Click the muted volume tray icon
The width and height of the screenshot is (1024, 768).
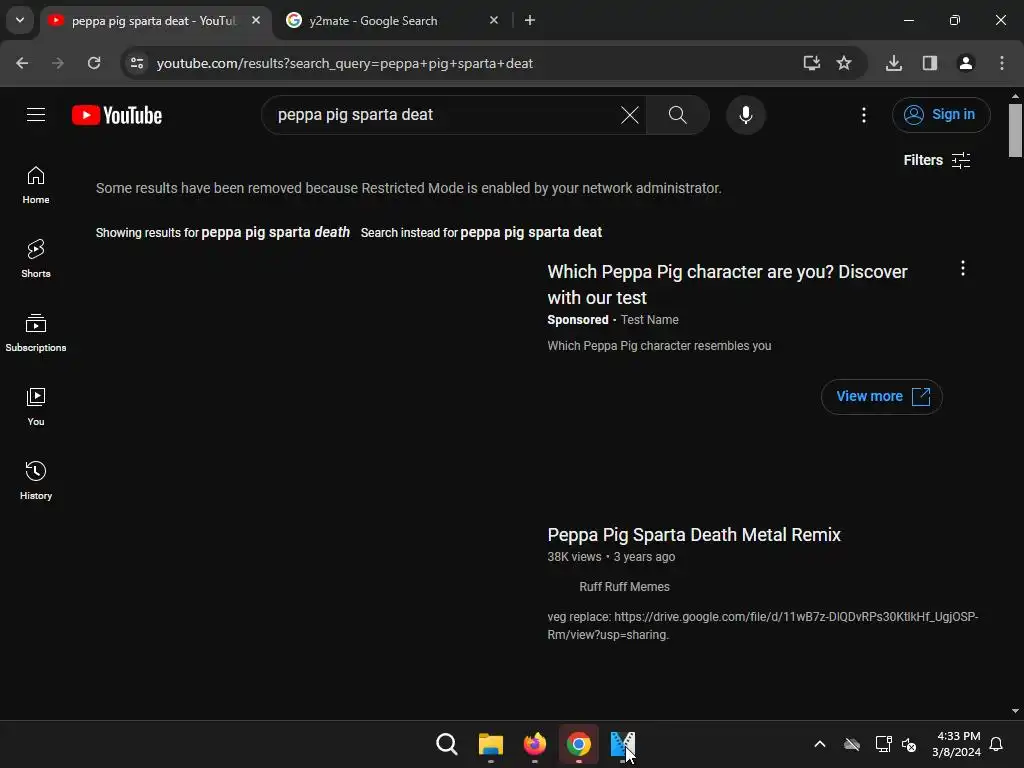click(909, 744)
